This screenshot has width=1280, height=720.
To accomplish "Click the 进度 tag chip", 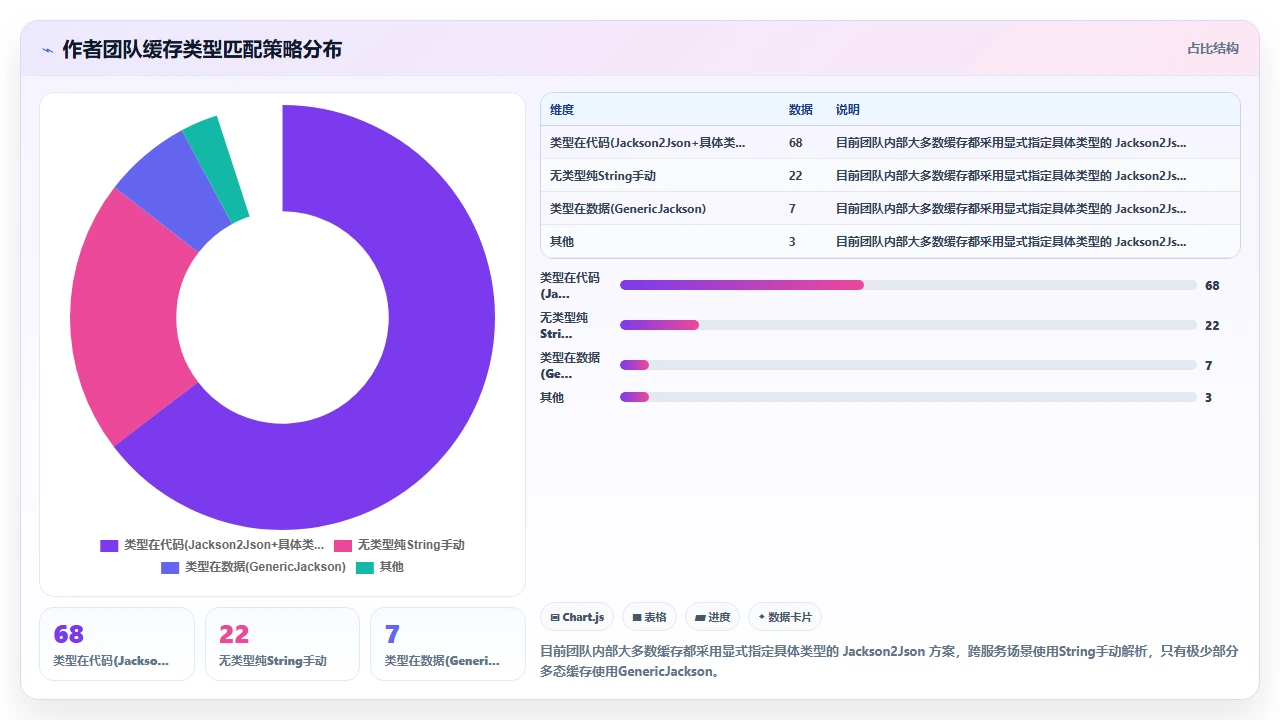I will [x=713, y=617].
